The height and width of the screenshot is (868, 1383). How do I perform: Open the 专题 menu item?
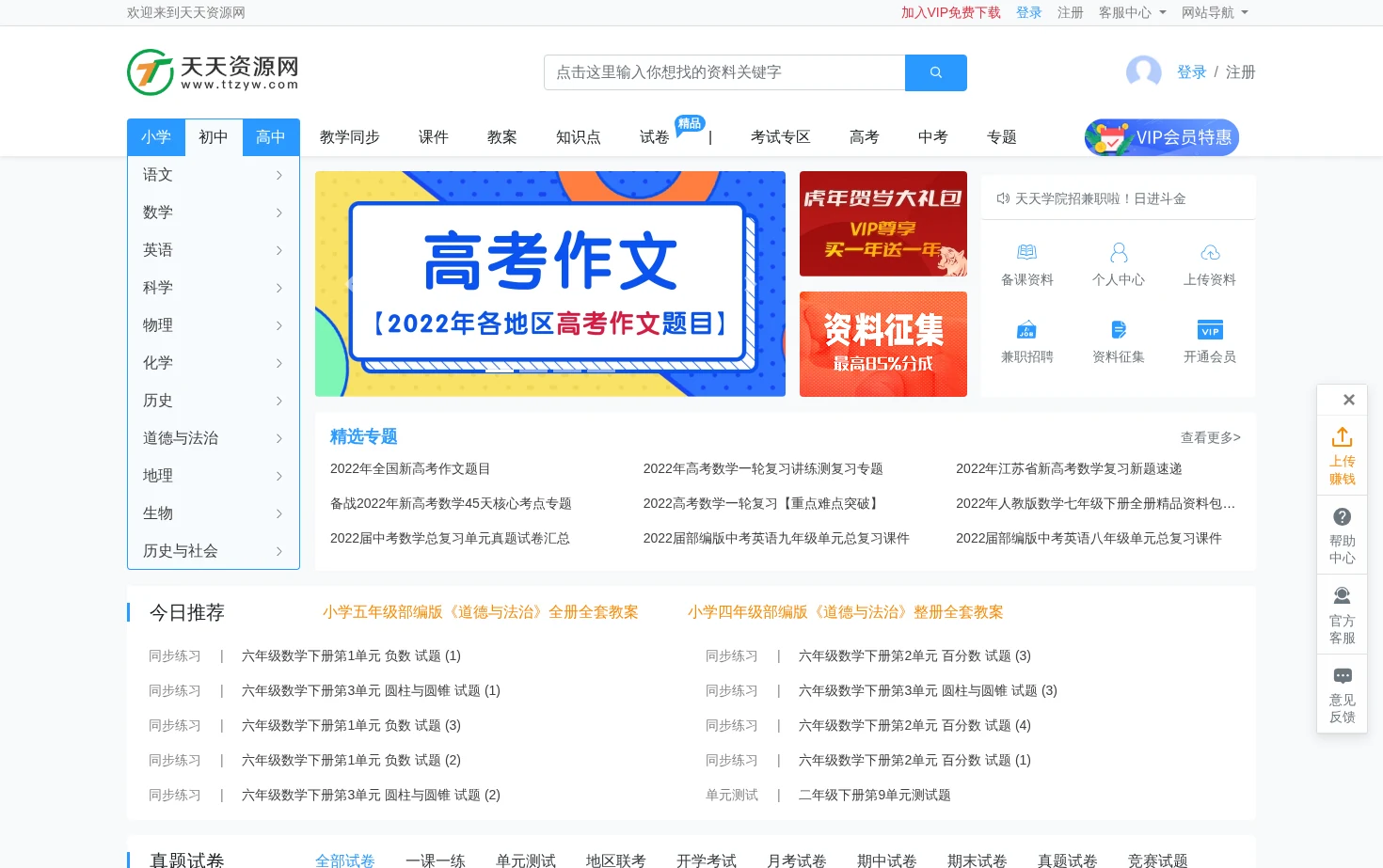coord(1002,137)
